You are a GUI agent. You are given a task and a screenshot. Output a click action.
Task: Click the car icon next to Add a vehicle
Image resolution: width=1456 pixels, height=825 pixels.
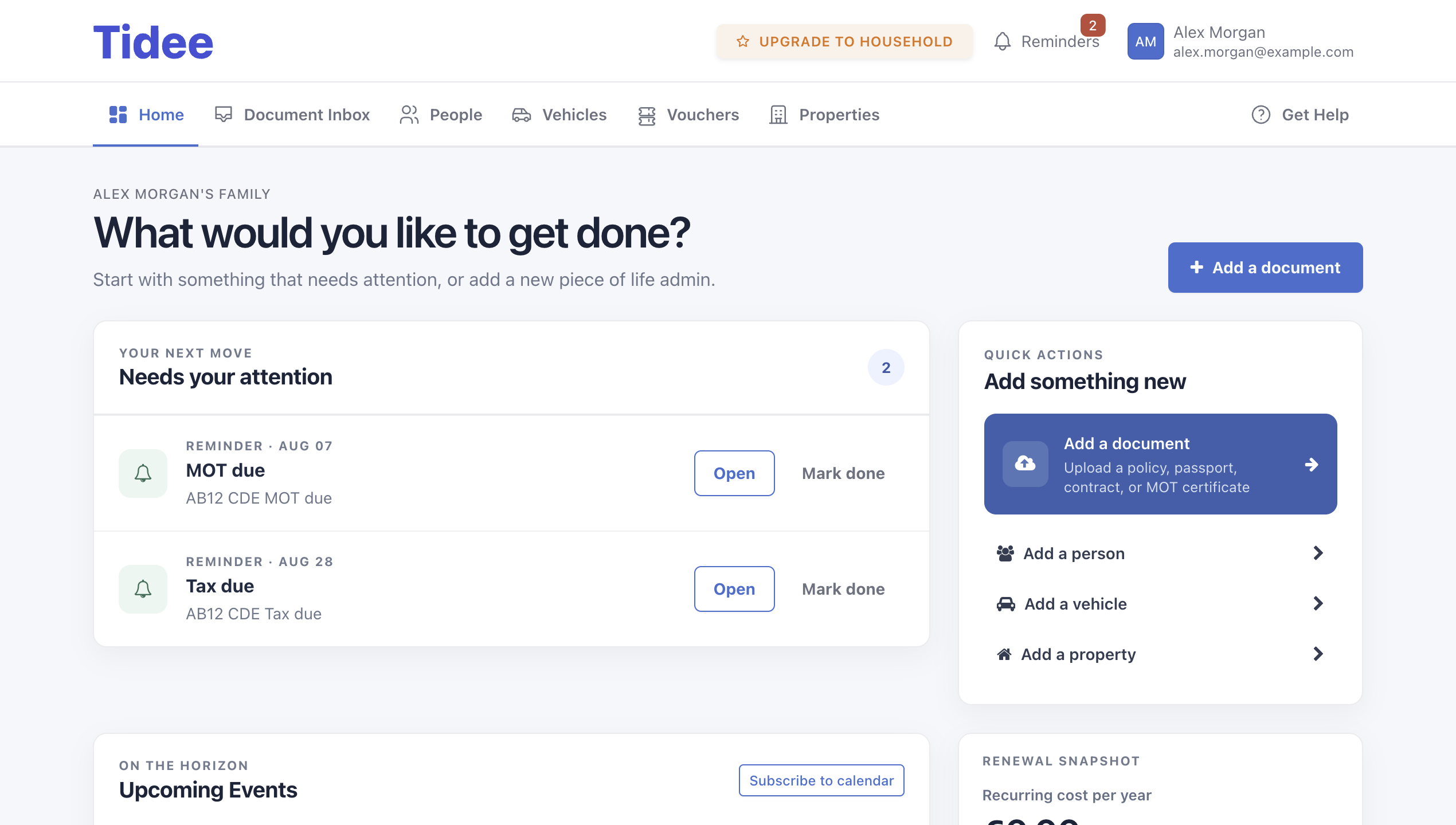tap(1005, 604)
